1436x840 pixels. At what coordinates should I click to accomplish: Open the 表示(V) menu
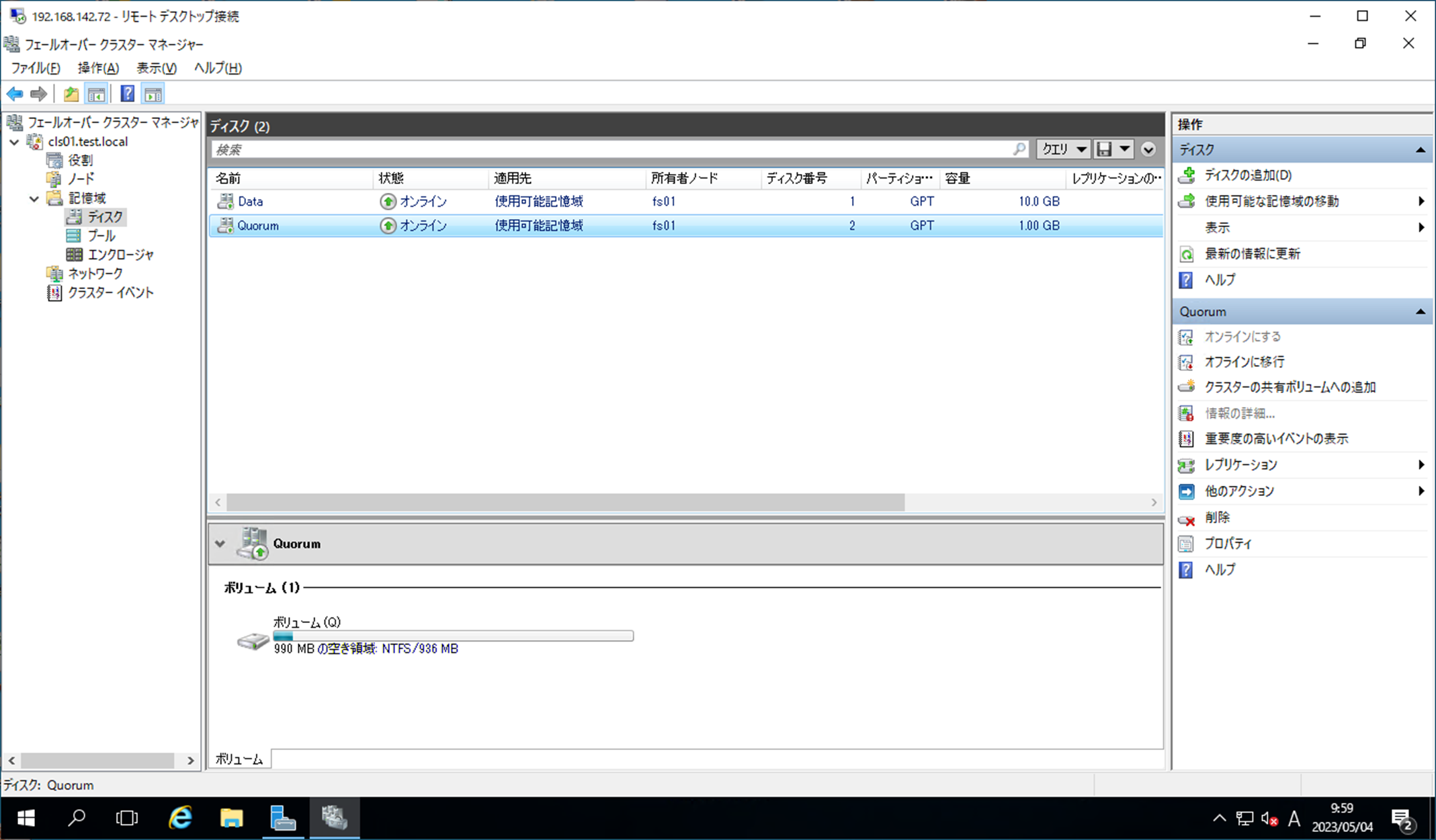[x=156, y=68]
